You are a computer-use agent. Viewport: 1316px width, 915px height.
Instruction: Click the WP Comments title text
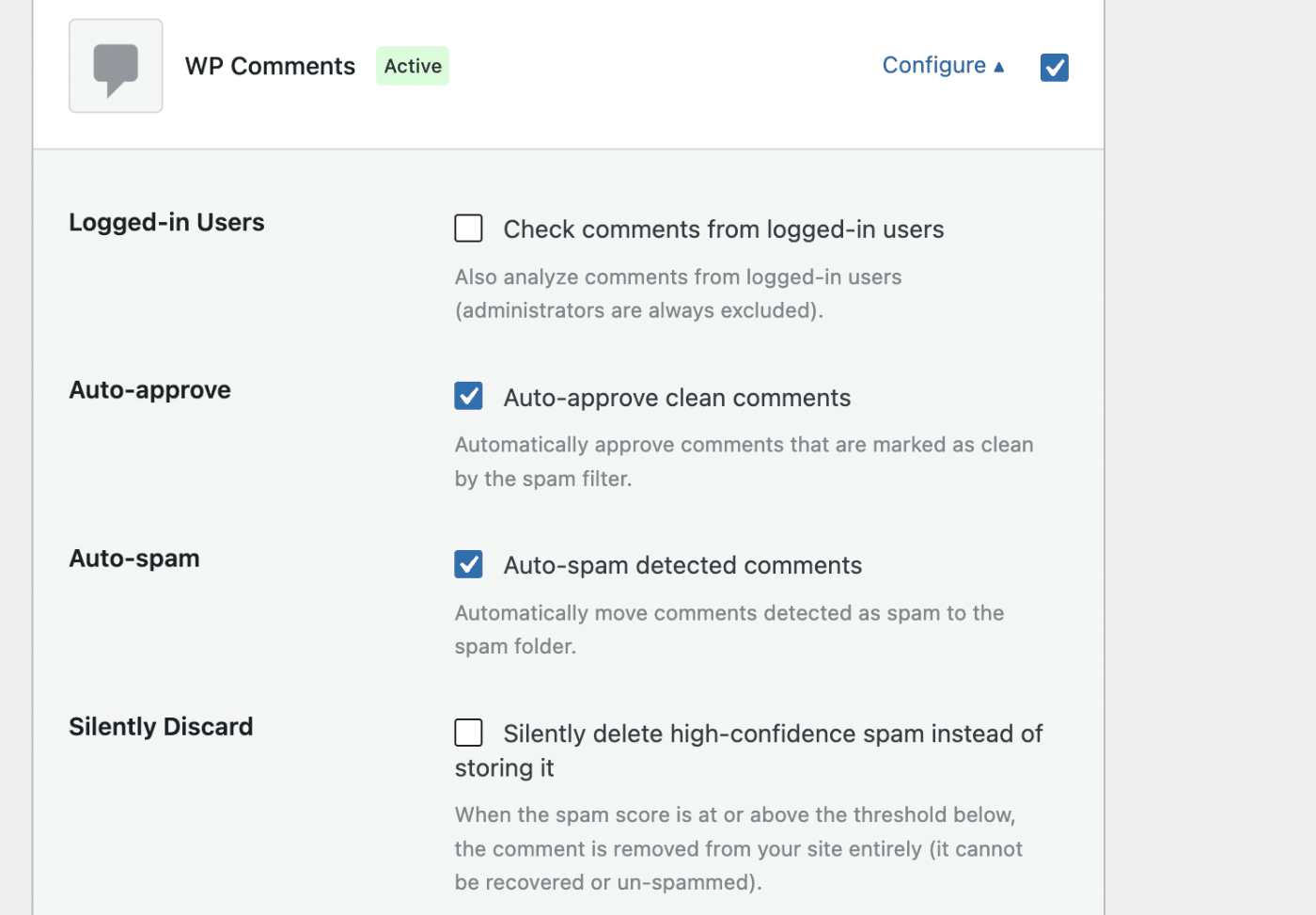click(270, 66)
